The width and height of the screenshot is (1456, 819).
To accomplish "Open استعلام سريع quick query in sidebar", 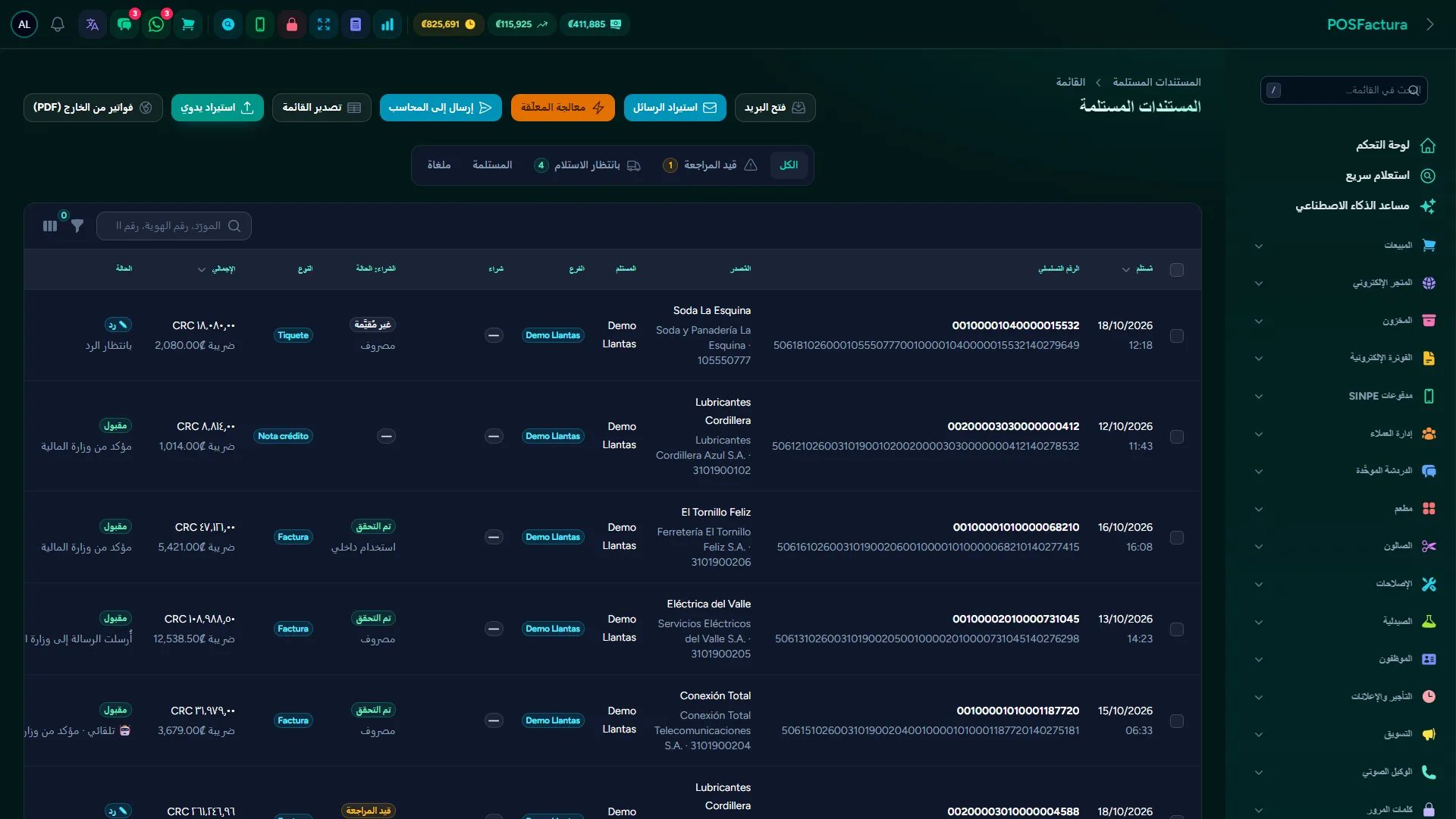I will click(1390, 175).
